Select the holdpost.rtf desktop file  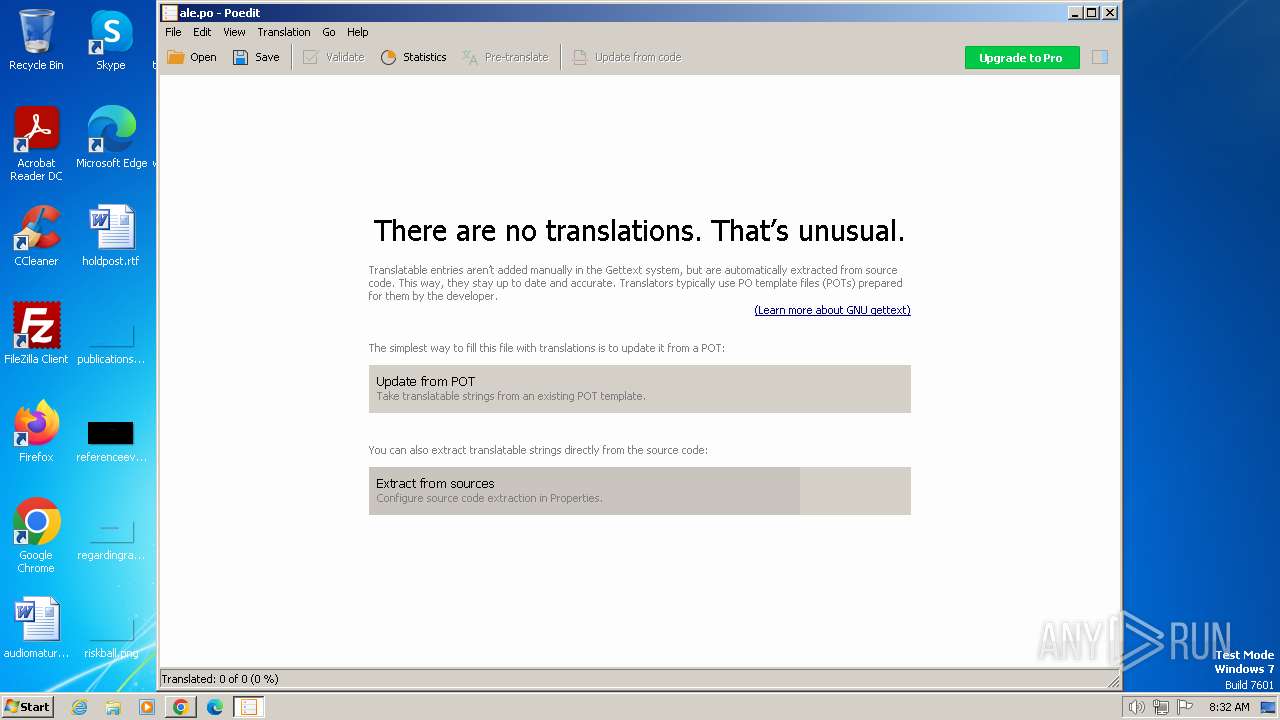pos(111,236)
